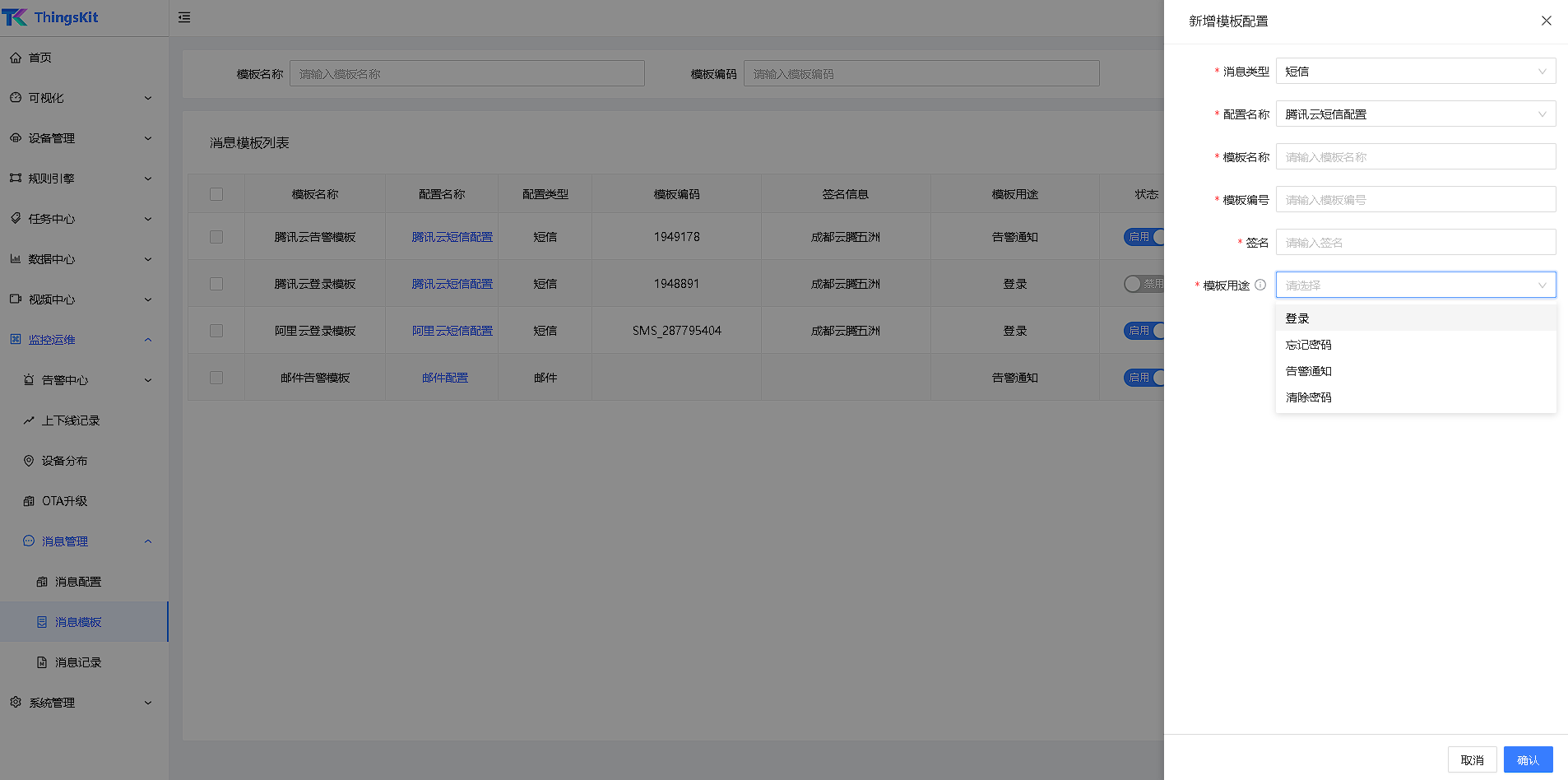
Task: Check the box for 腾讯云告警模板 row
Action: (216, 237)
